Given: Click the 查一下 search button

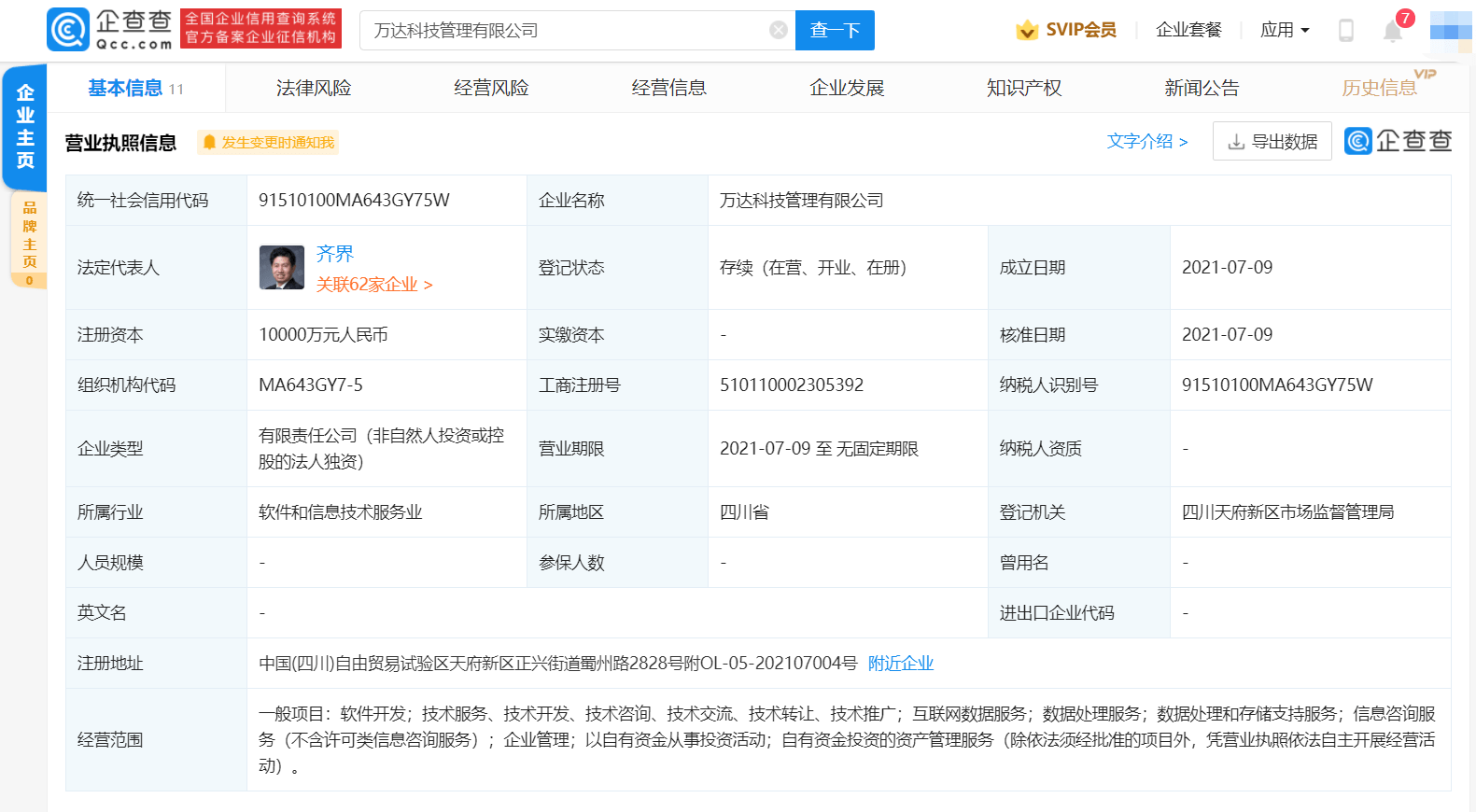Looking at the screenshot, I should pos(835,31).
